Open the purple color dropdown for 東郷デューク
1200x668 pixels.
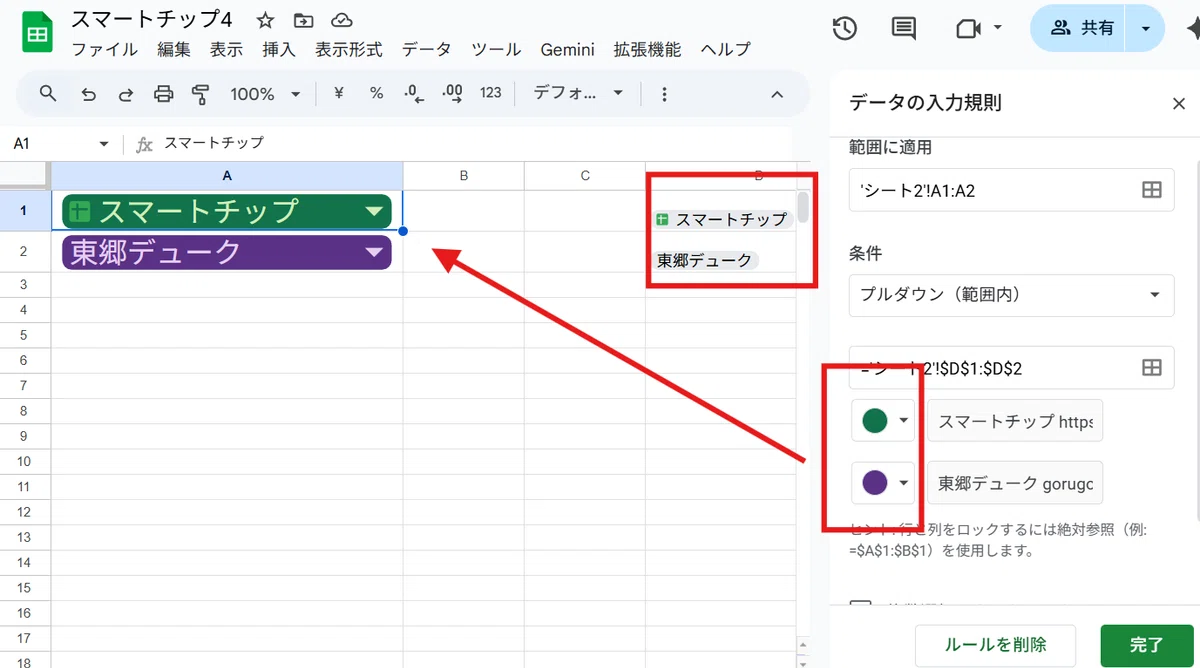tap(884, 483)
